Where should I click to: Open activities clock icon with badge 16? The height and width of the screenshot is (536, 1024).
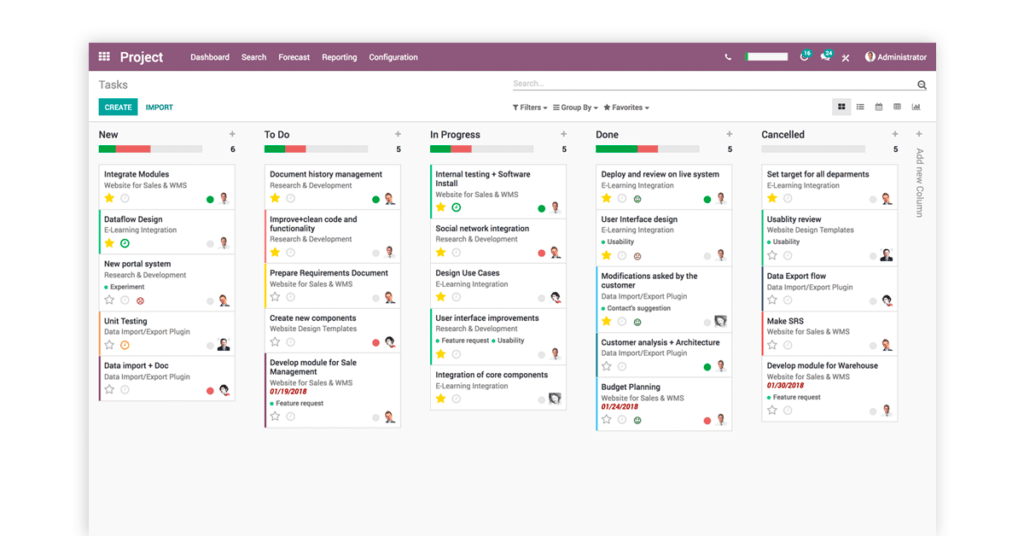[x=804, y=57]
